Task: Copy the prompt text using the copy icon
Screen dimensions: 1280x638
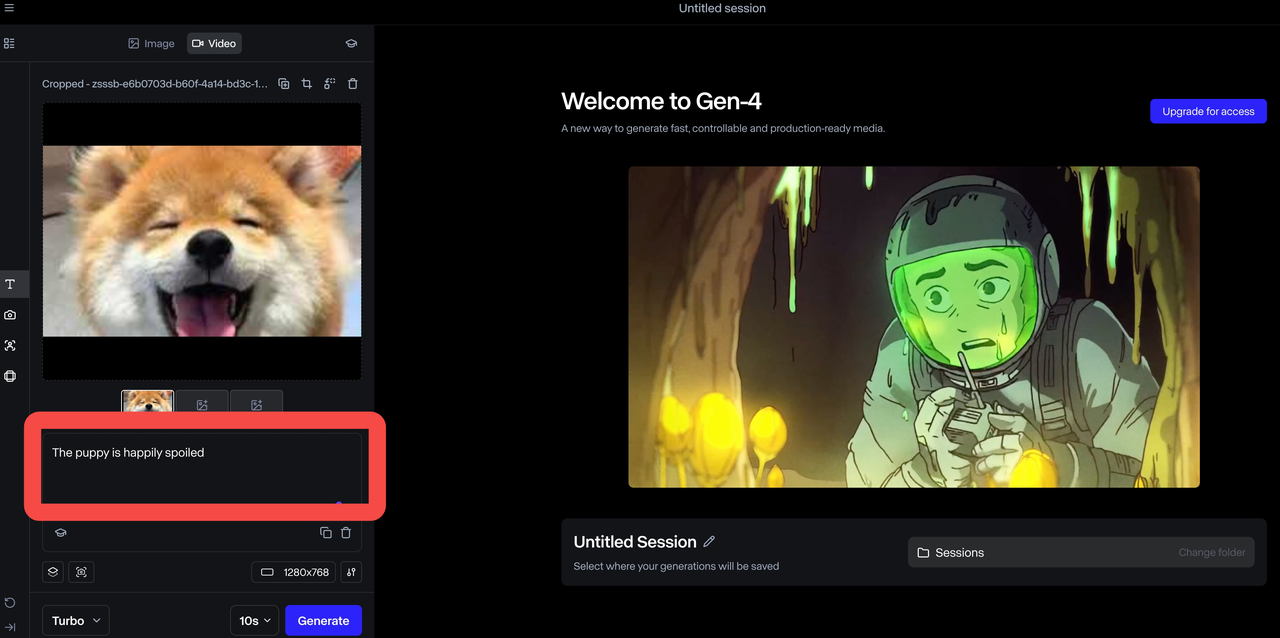Action: [326, 533]
